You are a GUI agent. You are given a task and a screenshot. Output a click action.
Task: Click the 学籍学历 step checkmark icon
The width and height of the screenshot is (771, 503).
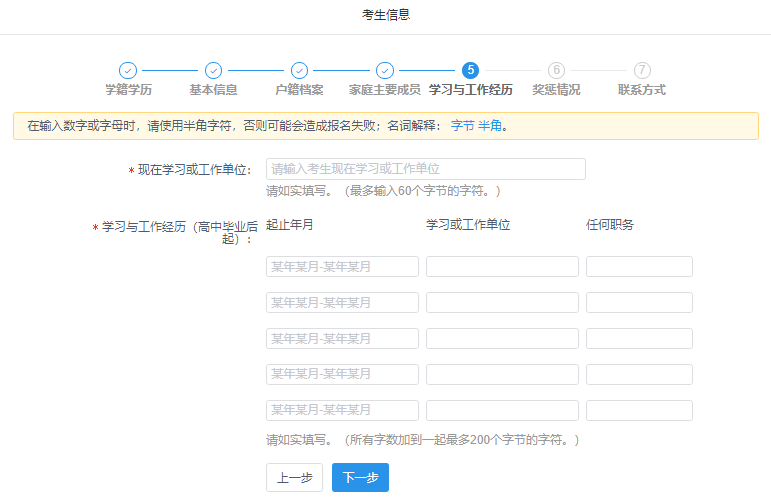(x=128, y=70)
